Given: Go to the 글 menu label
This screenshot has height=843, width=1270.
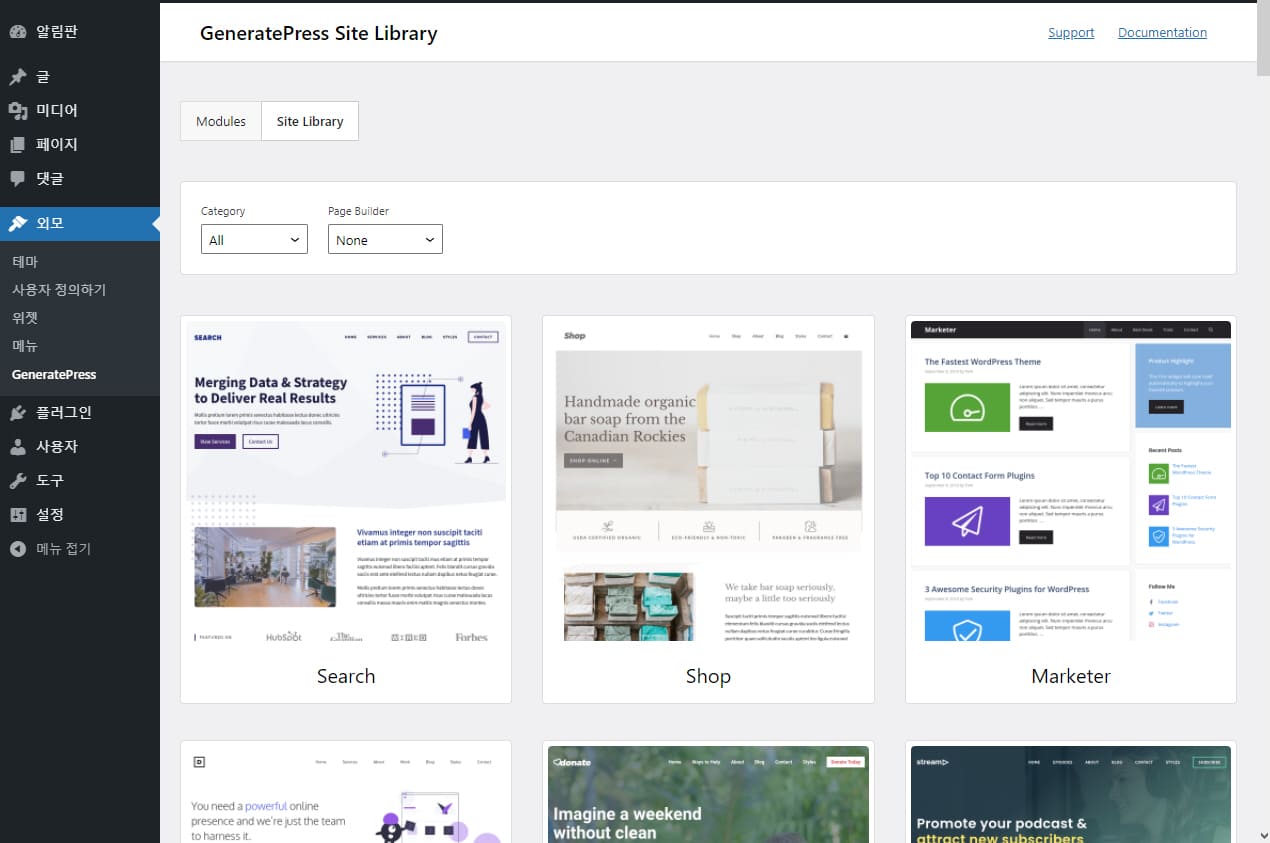Looking at the screenshot, I should click(x=43, y=77).
